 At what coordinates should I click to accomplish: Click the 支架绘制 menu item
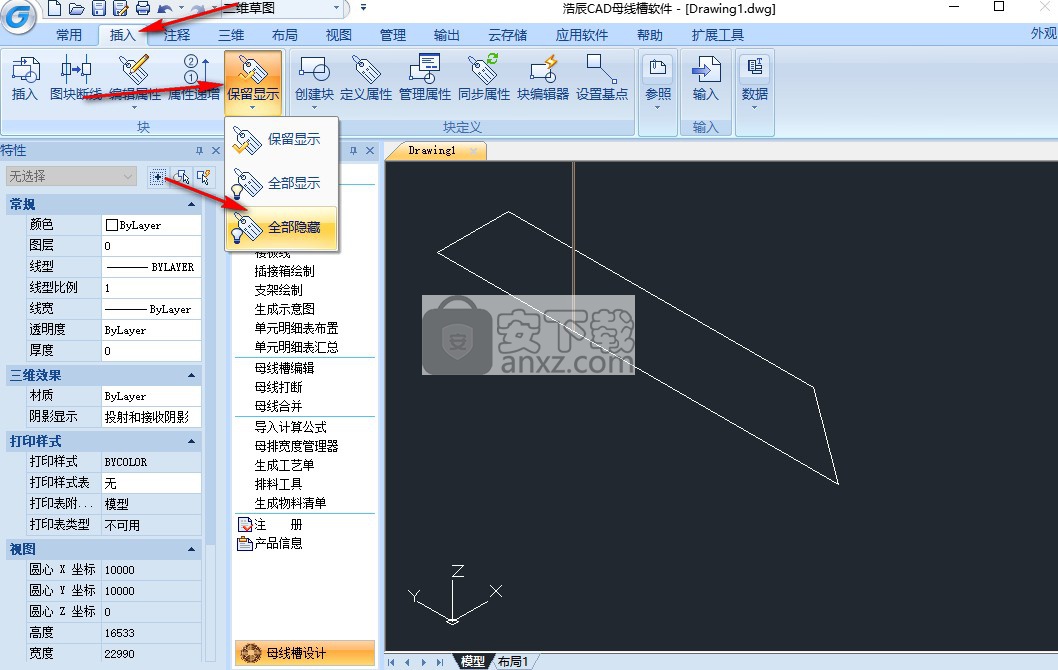pos(279,290)
